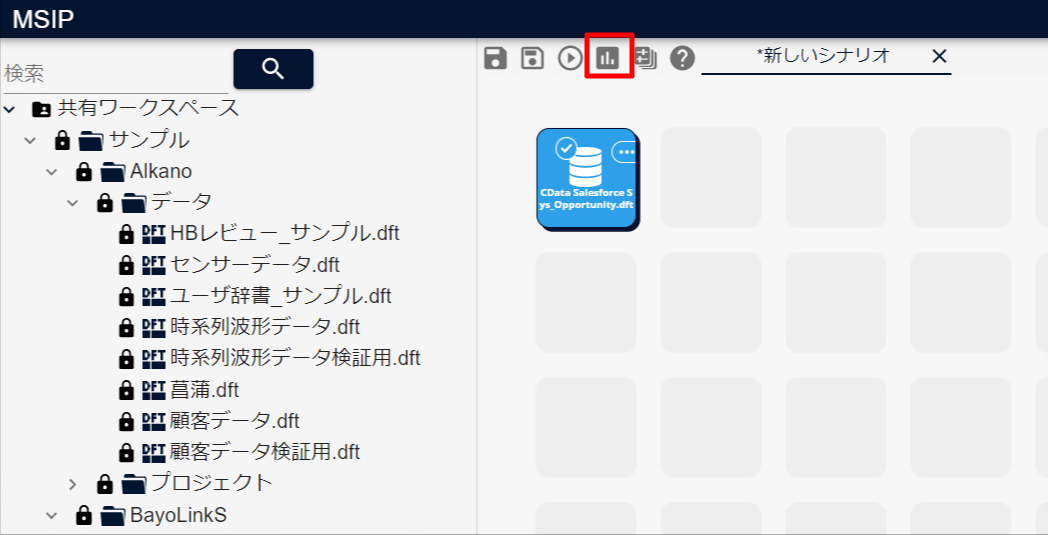
Task: Switch to the *新しいシナリオ tab
Action: pos(823,56)
